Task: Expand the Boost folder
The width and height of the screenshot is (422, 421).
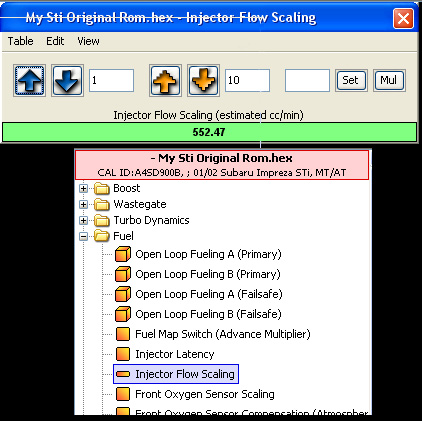Action: click(x=83, y=189)
